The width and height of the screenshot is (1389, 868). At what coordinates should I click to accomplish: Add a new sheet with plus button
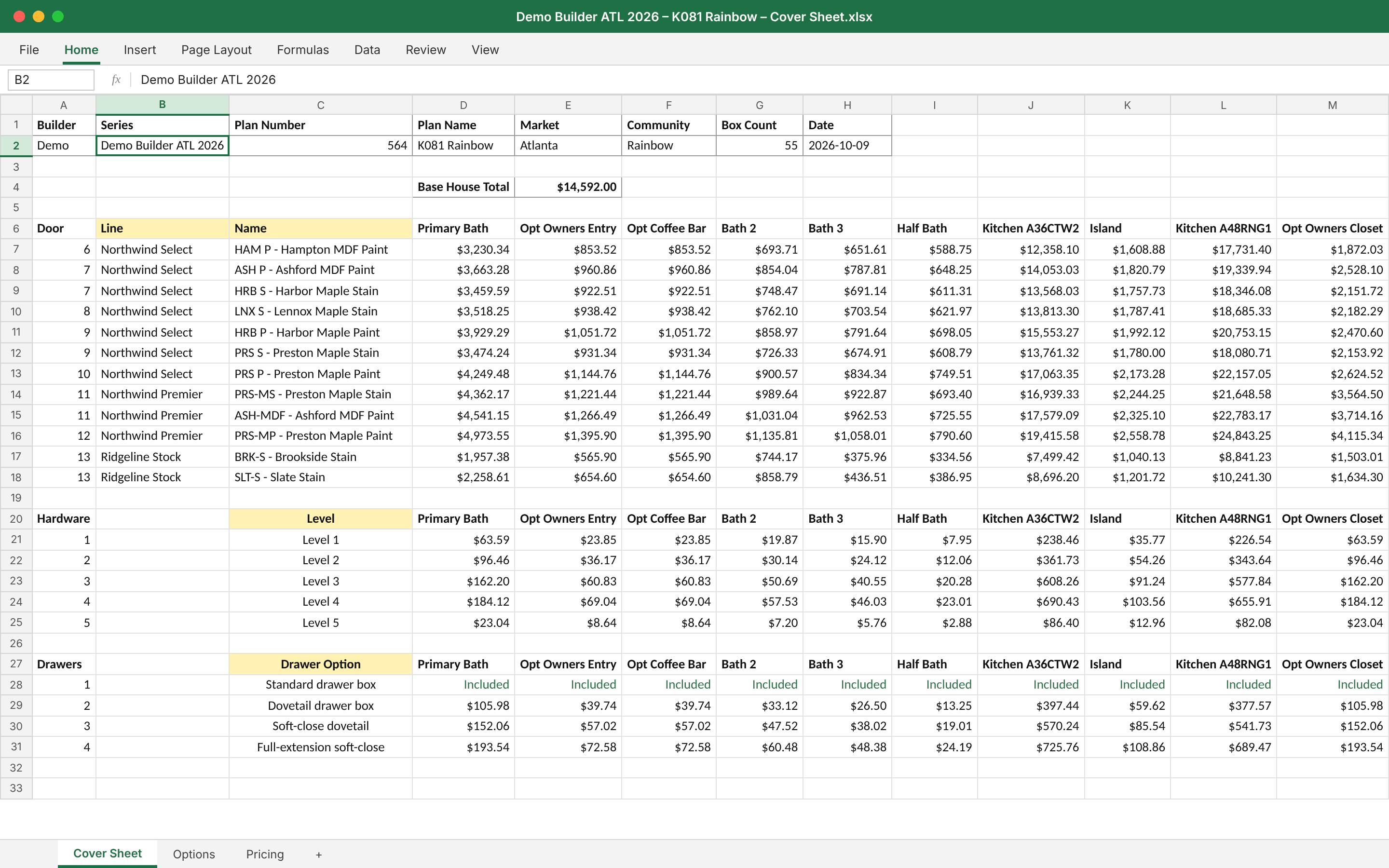tap(318, 854)
